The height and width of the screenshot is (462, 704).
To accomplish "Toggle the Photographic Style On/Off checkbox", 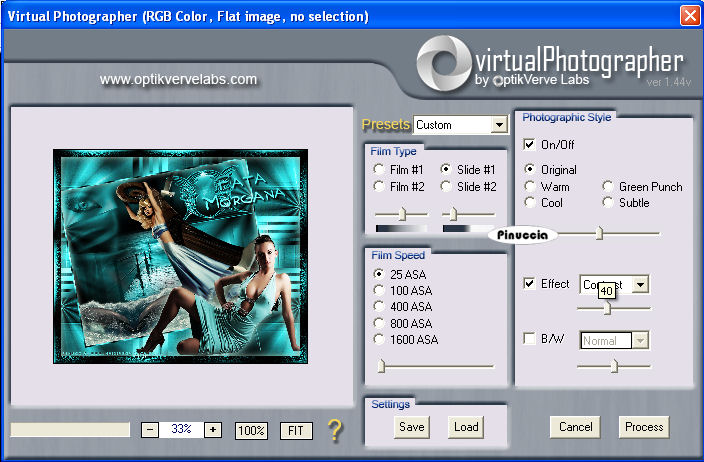I will [x=529, y=144].
